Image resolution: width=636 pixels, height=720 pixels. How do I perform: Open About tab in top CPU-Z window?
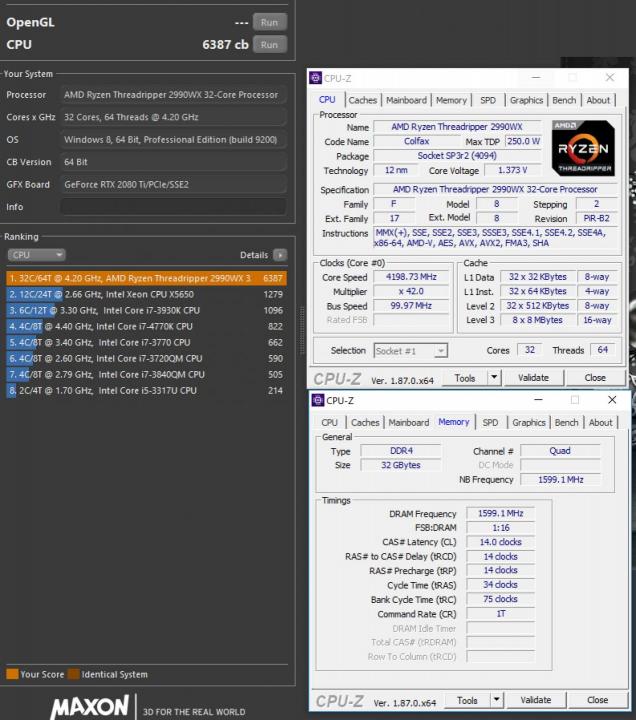pos(598,100)
